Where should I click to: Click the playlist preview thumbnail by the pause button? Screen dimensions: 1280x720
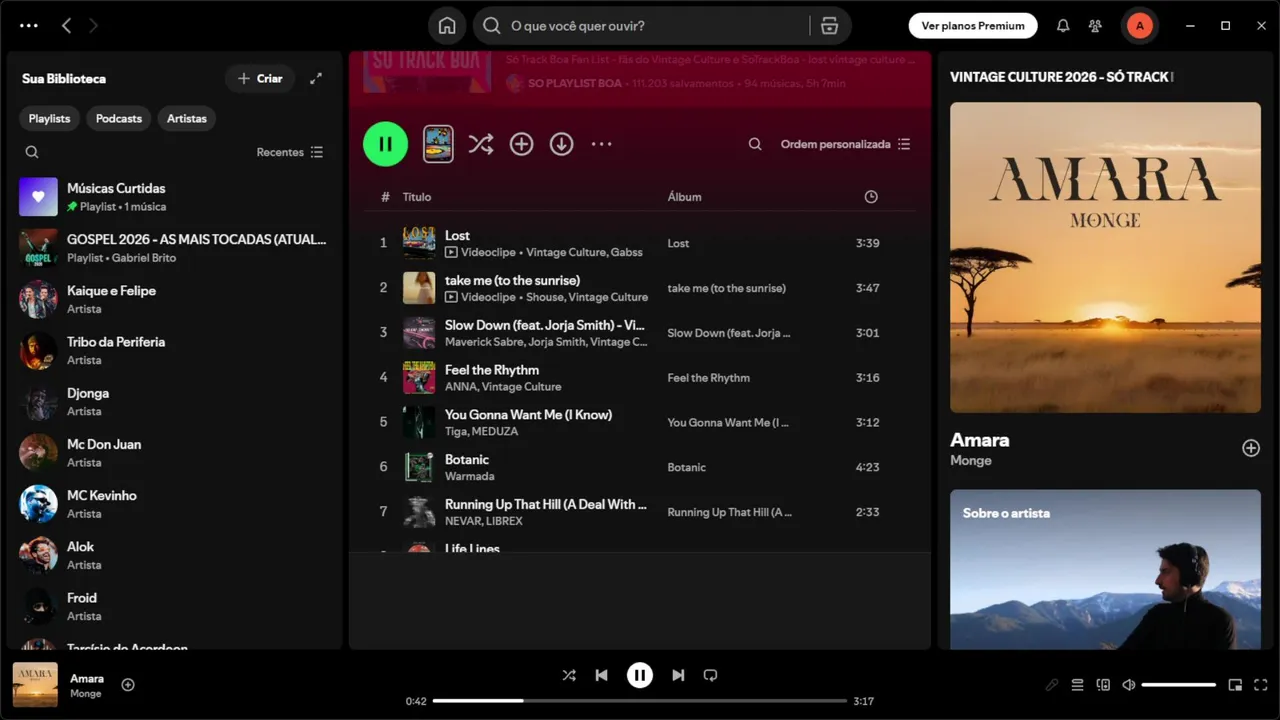coord(438,144)
